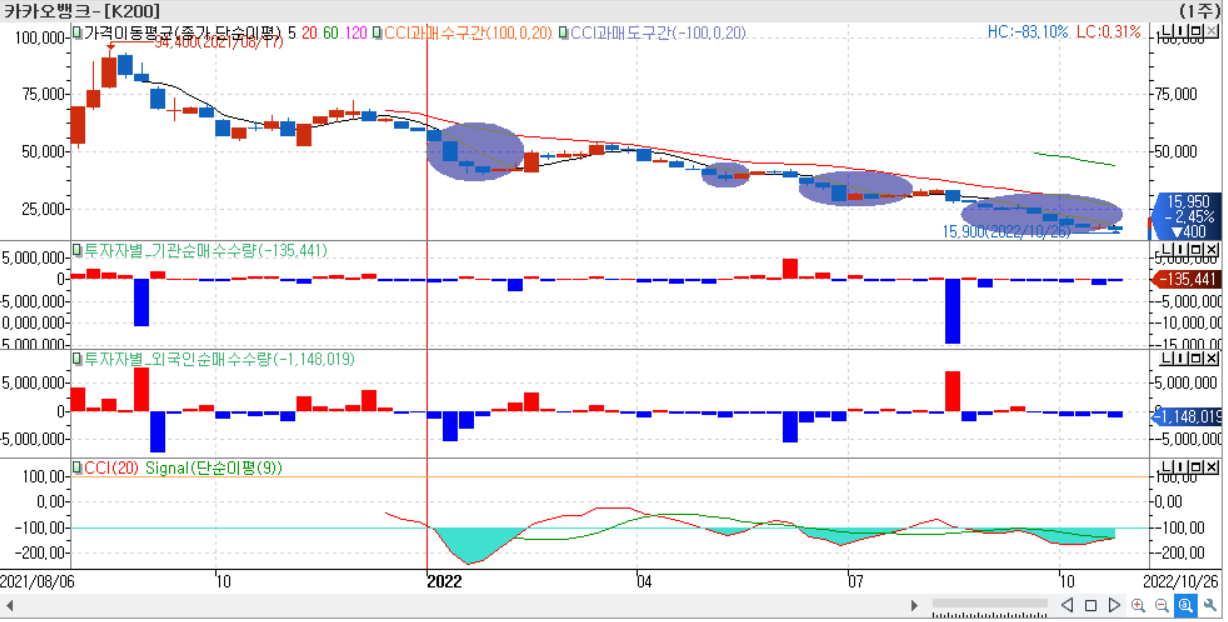Image resolution: width=1228 pixels, height=622 pixels.
Task: Click the (1주) period label
Action: click(x=1199, y=10)
